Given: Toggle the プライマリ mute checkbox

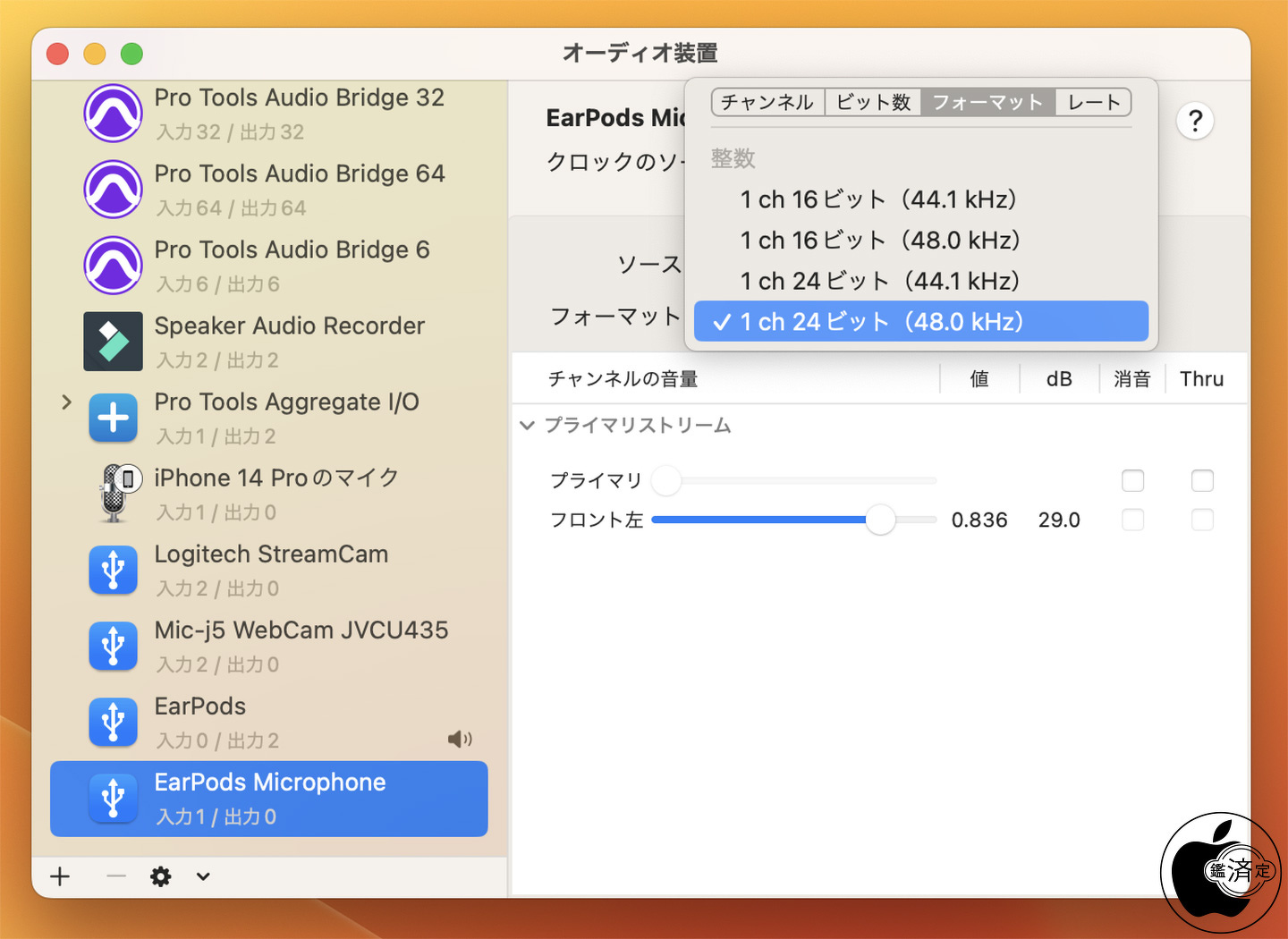Looking at the screenshot, I should (x=1133, y=481).
